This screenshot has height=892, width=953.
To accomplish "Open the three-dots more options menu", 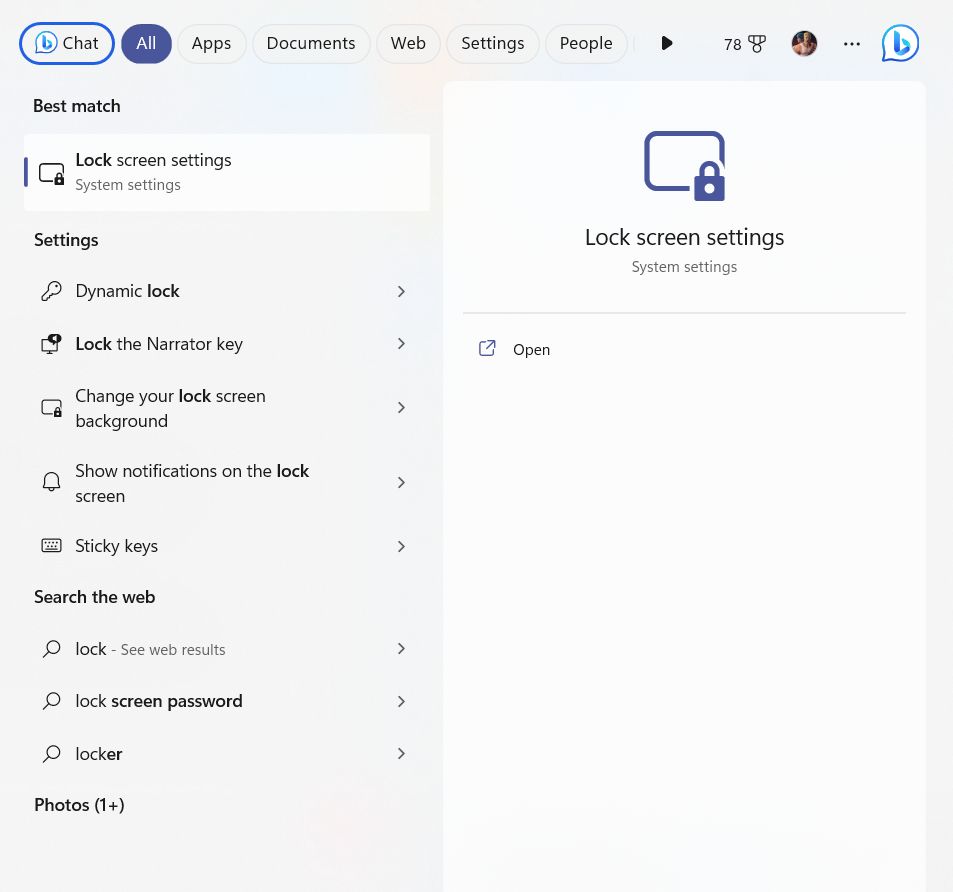I will click(852, 44).
